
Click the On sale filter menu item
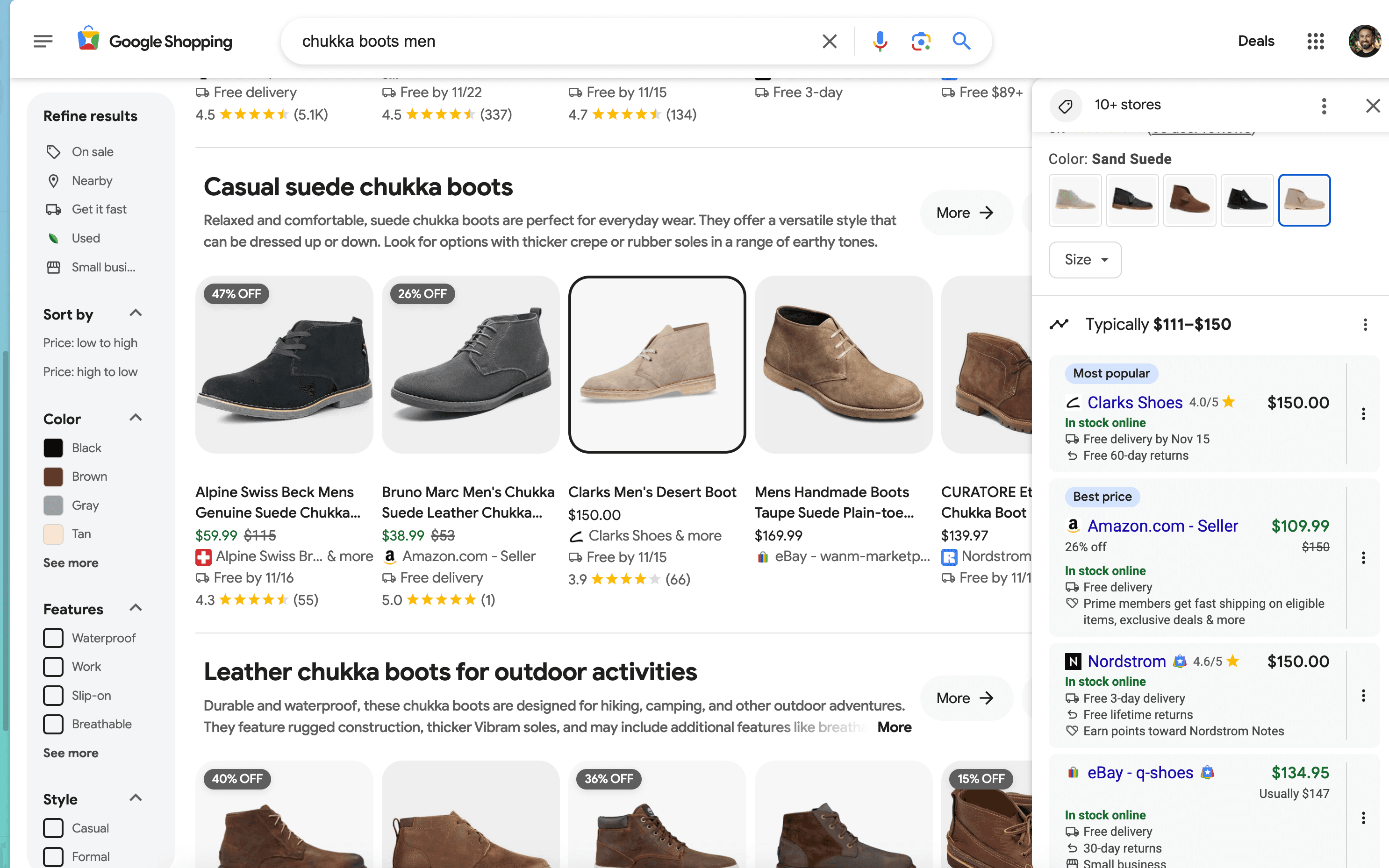[x=92, y=151]
